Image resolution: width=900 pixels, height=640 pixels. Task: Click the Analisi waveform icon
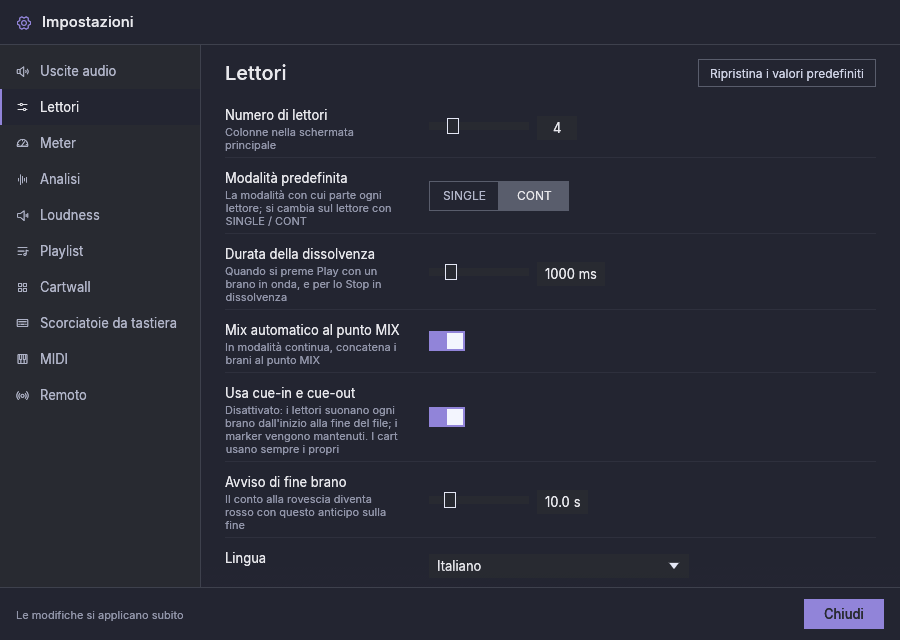pyautogui.click(x=22, y=179)
